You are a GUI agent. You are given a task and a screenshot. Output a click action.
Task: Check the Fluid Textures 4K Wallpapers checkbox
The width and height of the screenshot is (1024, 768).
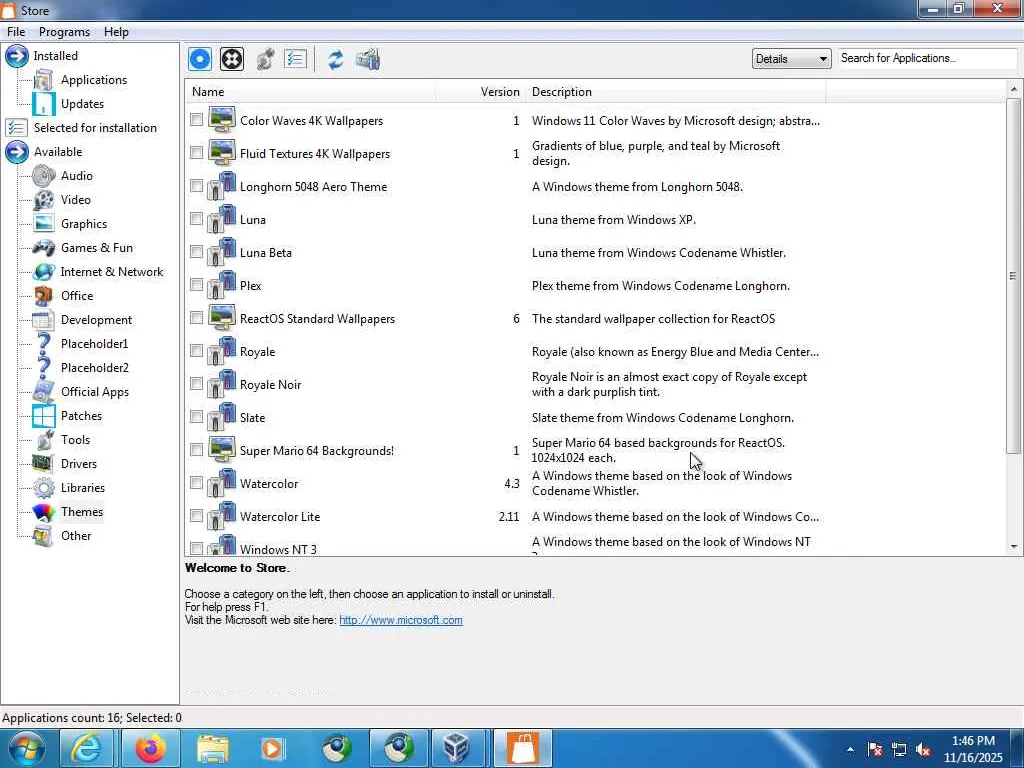(x=197, y=152)
